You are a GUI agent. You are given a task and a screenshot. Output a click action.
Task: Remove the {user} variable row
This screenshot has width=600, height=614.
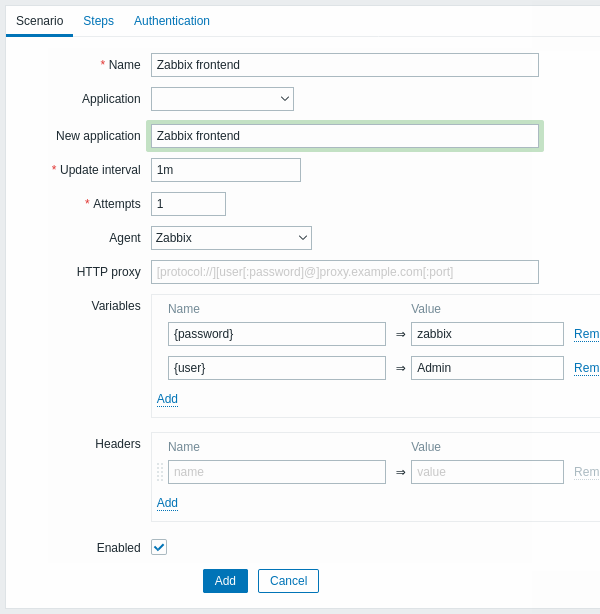pyautogui.click(x=586, y=368)
